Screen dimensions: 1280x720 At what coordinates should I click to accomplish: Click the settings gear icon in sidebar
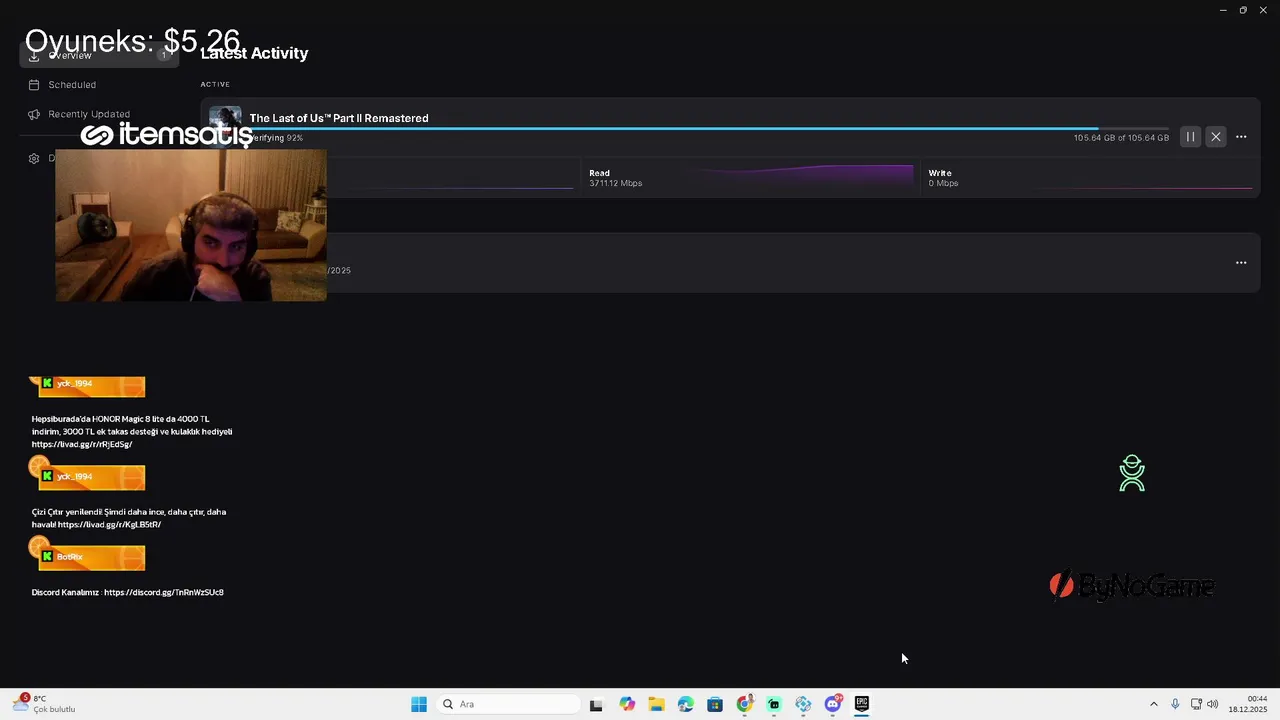34,158
